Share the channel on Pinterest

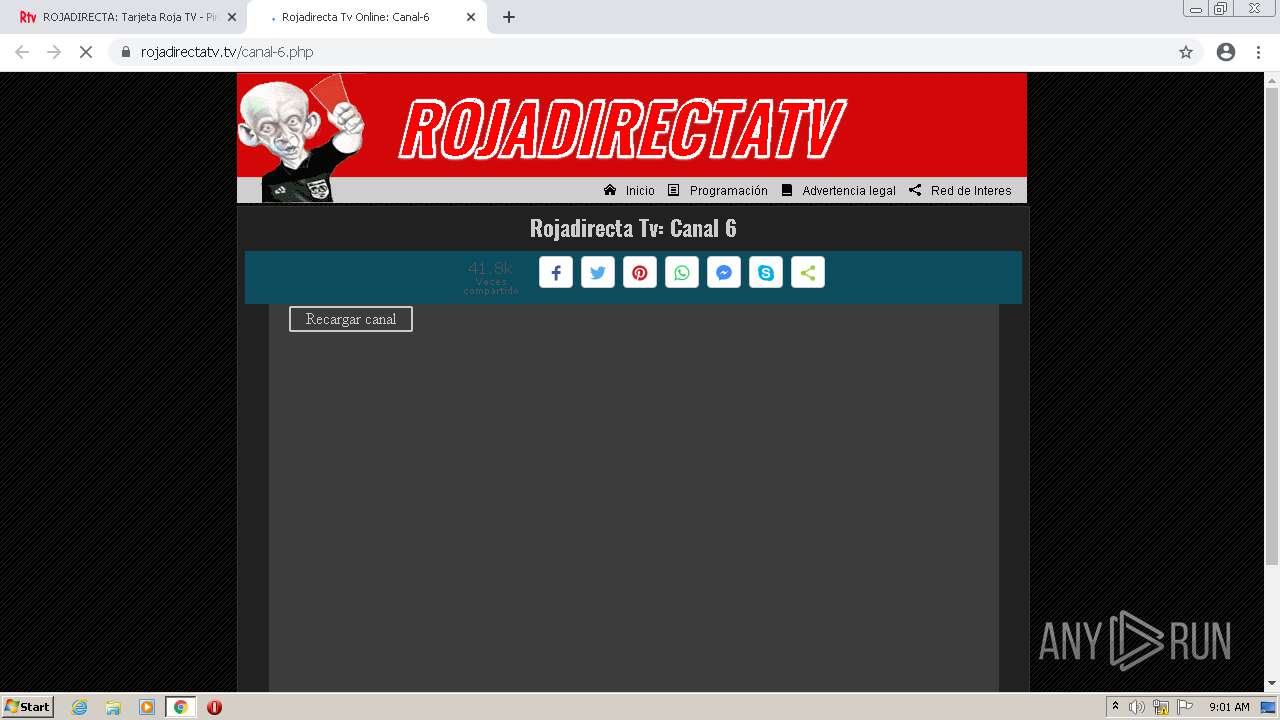pyautogui.click(x=640, y=273)
